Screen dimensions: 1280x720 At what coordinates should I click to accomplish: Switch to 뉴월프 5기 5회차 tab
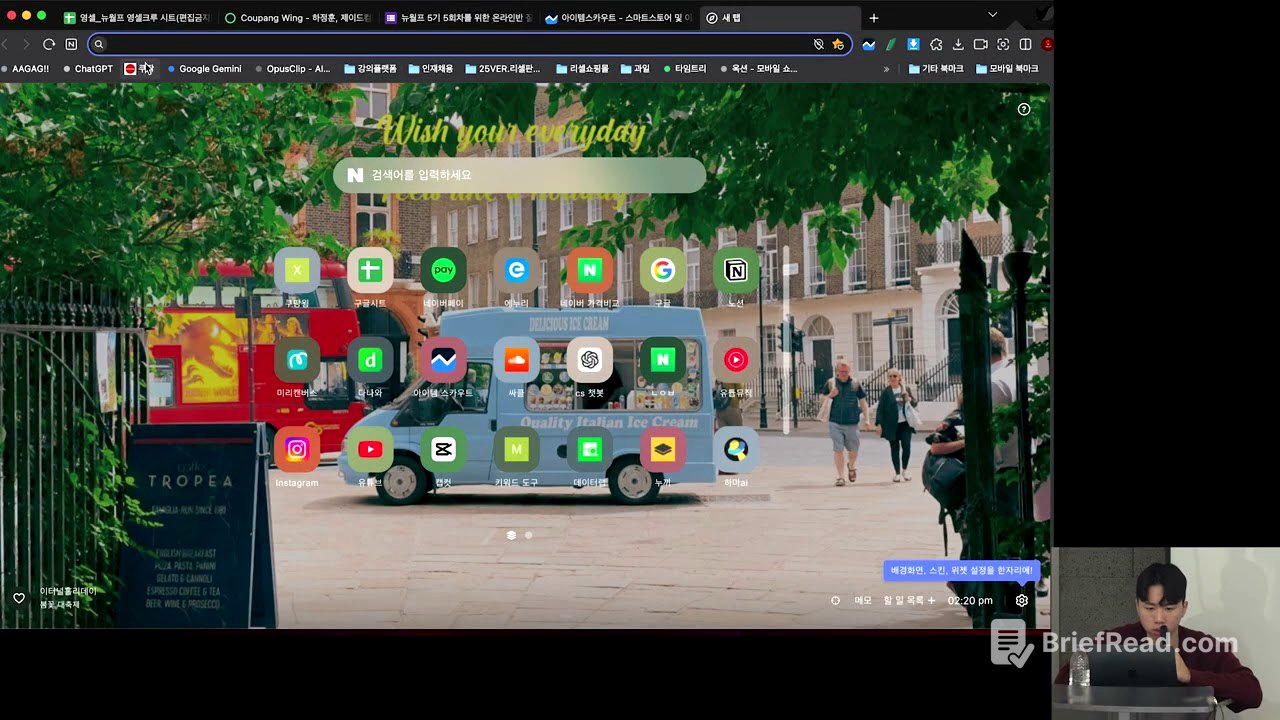(x=458, y=18)
